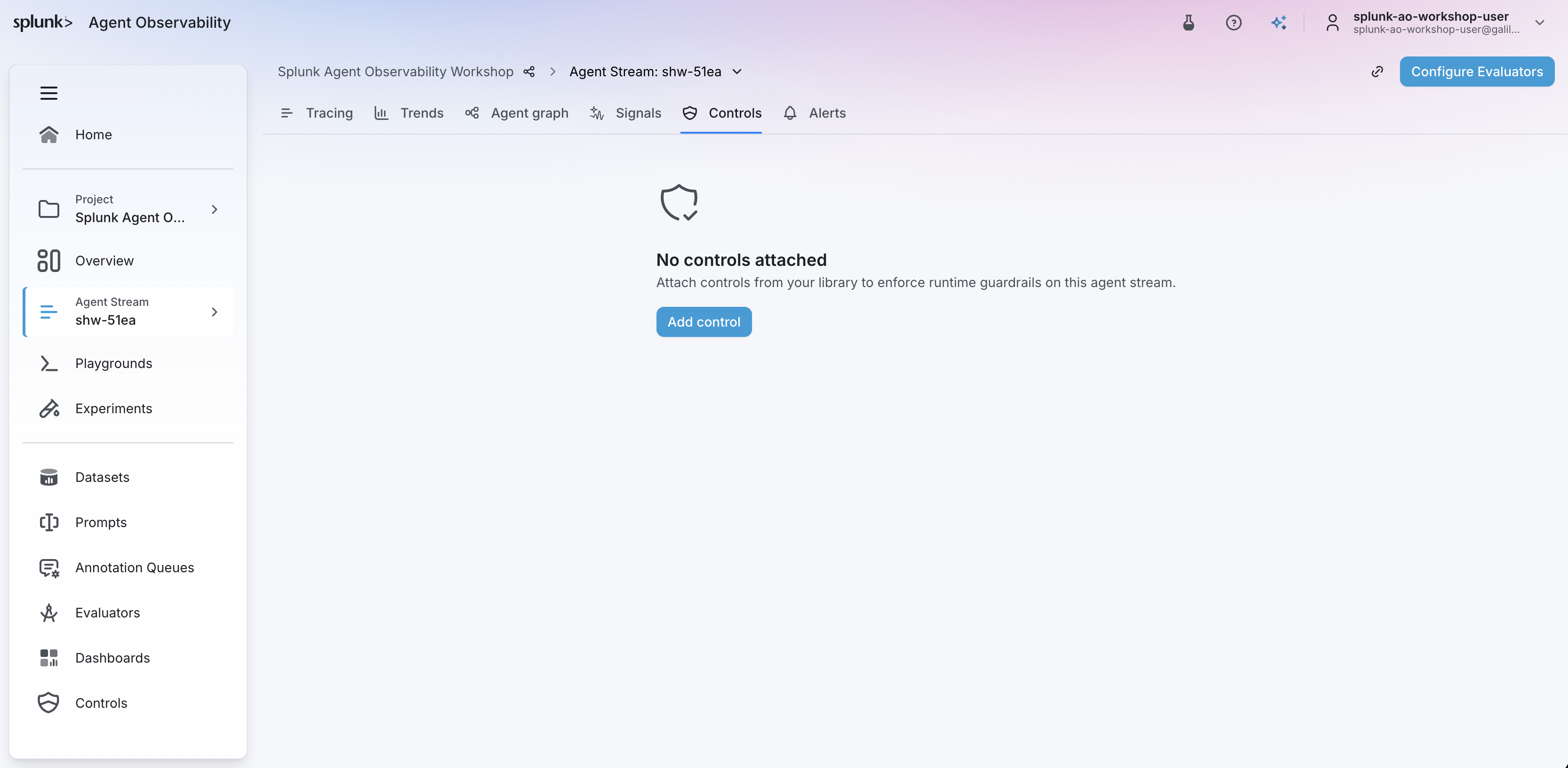Open Experiments in the sidebar
This screenshot has height=768, width=1568.
tap(128, 408)
